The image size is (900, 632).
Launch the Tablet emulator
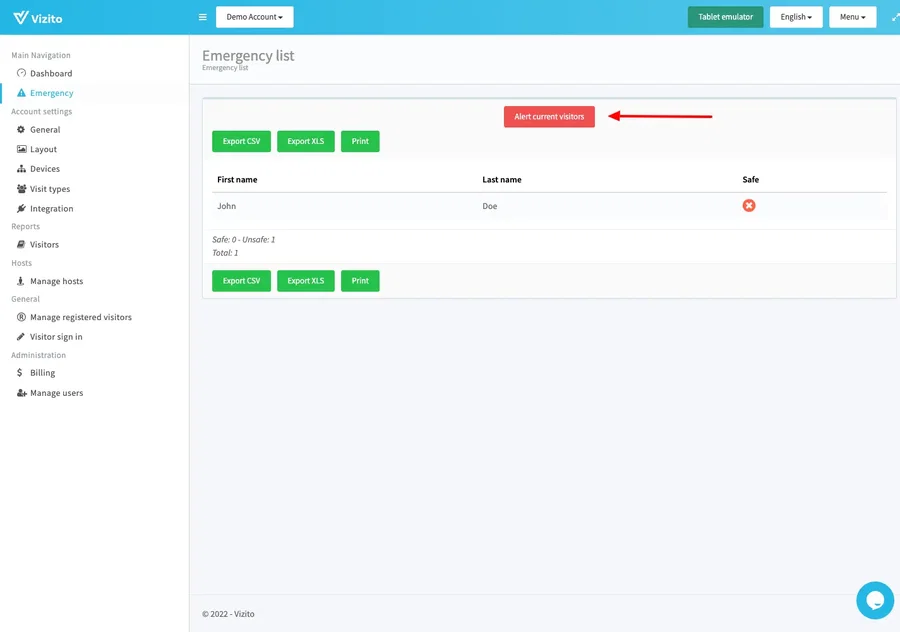click(725, 17)
